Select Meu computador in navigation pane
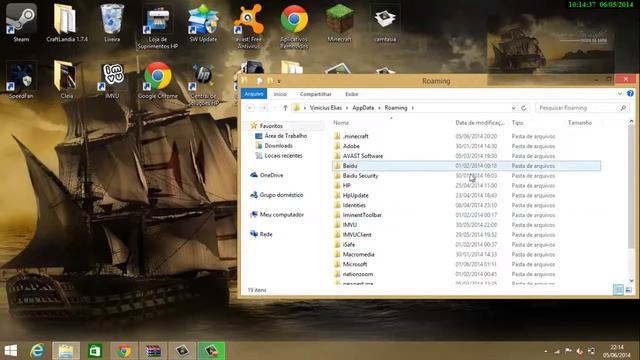The image size is (640, 360). 282,215
